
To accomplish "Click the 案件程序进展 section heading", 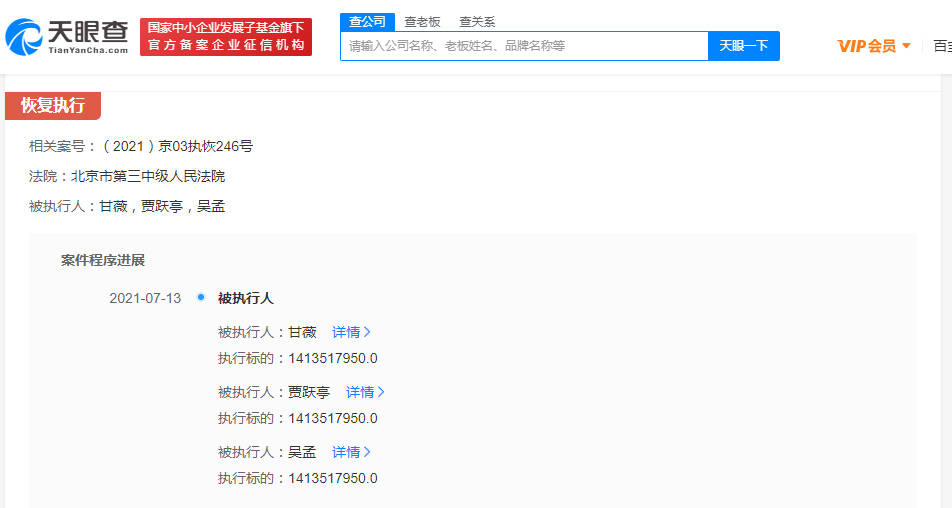I will (x=103, y=260).
